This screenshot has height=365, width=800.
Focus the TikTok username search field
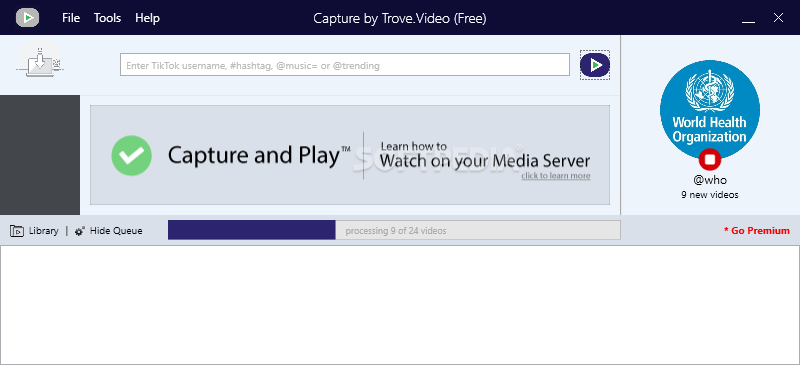345,65
